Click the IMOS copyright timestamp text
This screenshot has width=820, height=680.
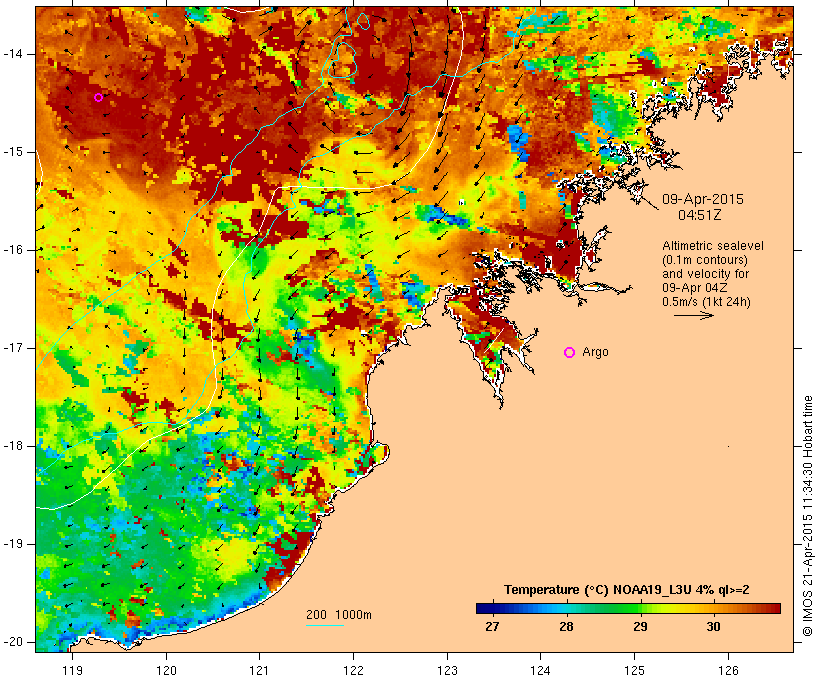(x=807, y=516)
